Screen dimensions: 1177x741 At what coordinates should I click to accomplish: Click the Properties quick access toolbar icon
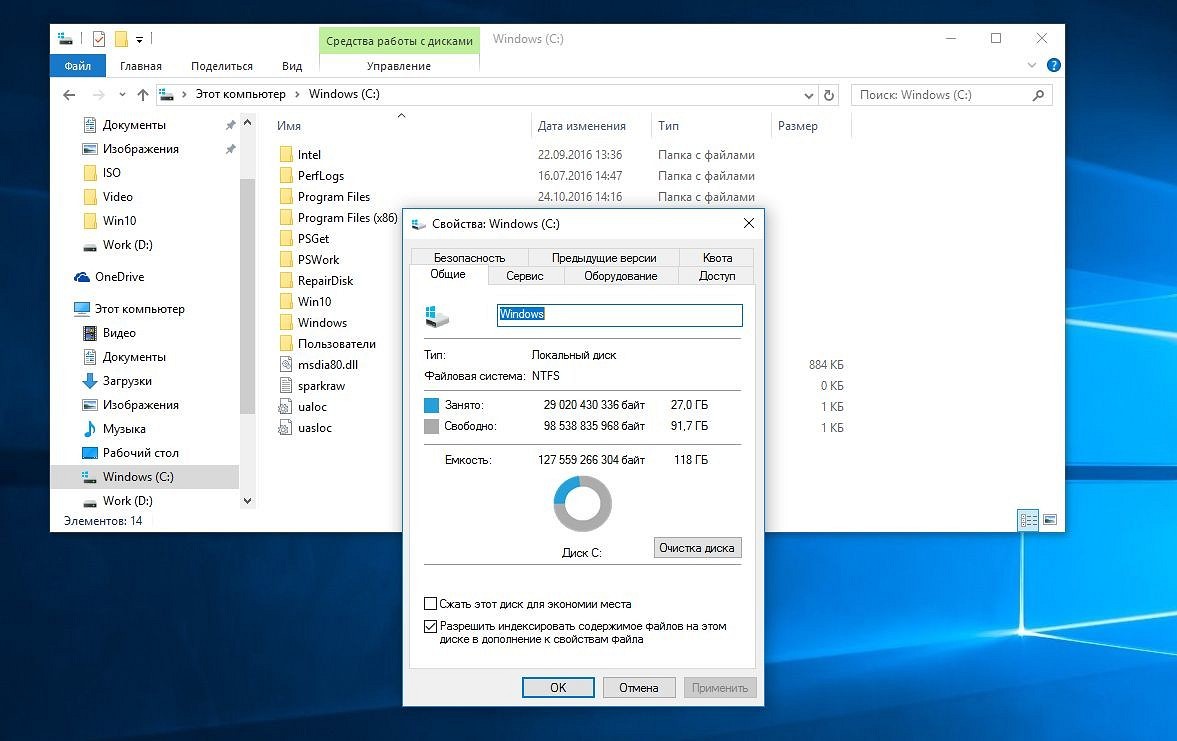click(98, 38)
